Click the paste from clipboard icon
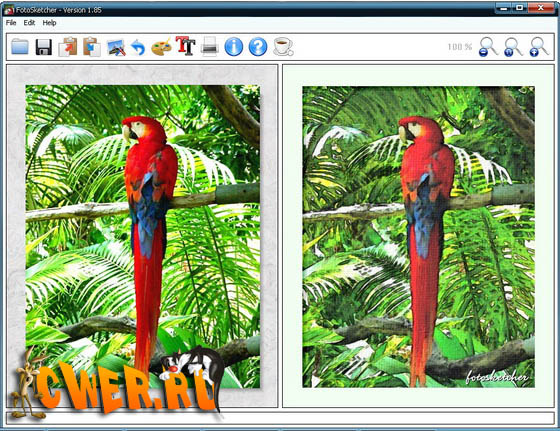560x431 pixels. pyautogui.click(x=92, y=46)
